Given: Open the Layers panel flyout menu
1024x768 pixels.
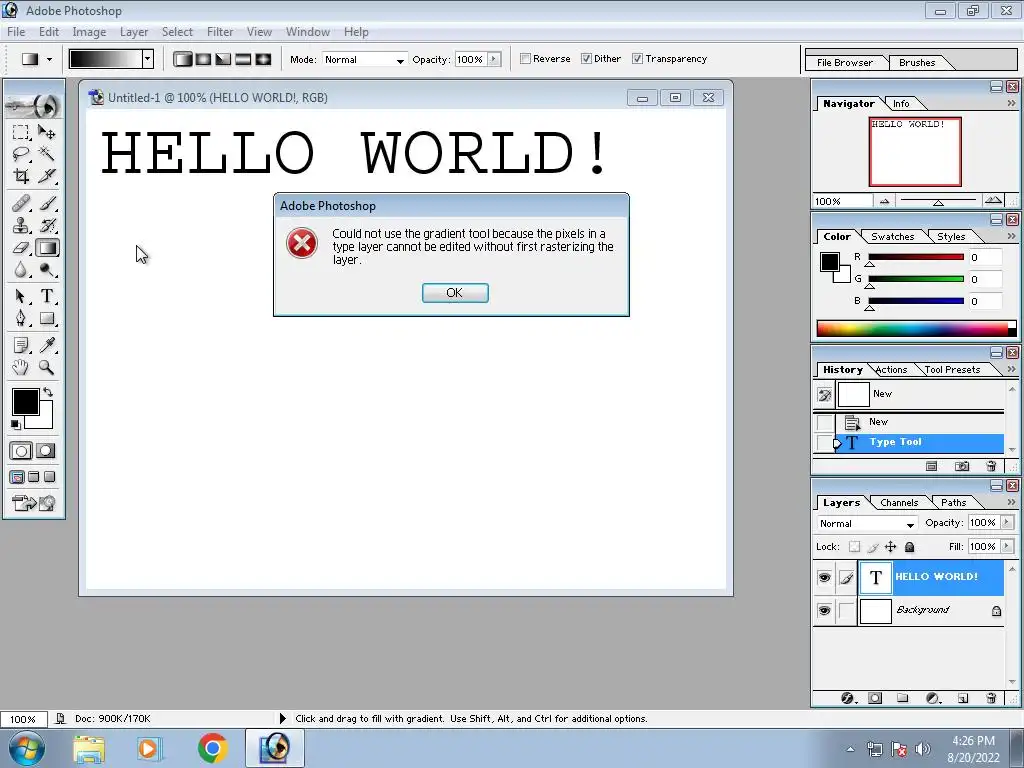Looking at the screenshot, I should pos(1011,502).
